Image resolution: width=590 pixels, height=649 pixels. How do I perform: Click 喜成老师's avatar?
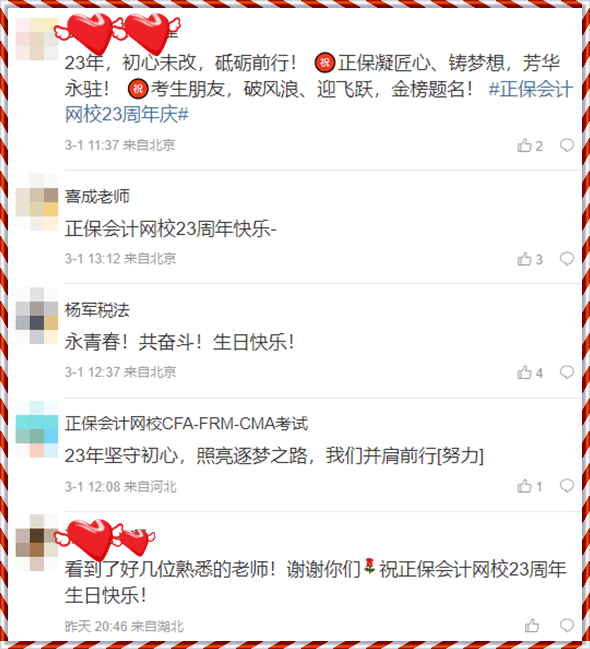pyautogui.click(x=37, y=202)
